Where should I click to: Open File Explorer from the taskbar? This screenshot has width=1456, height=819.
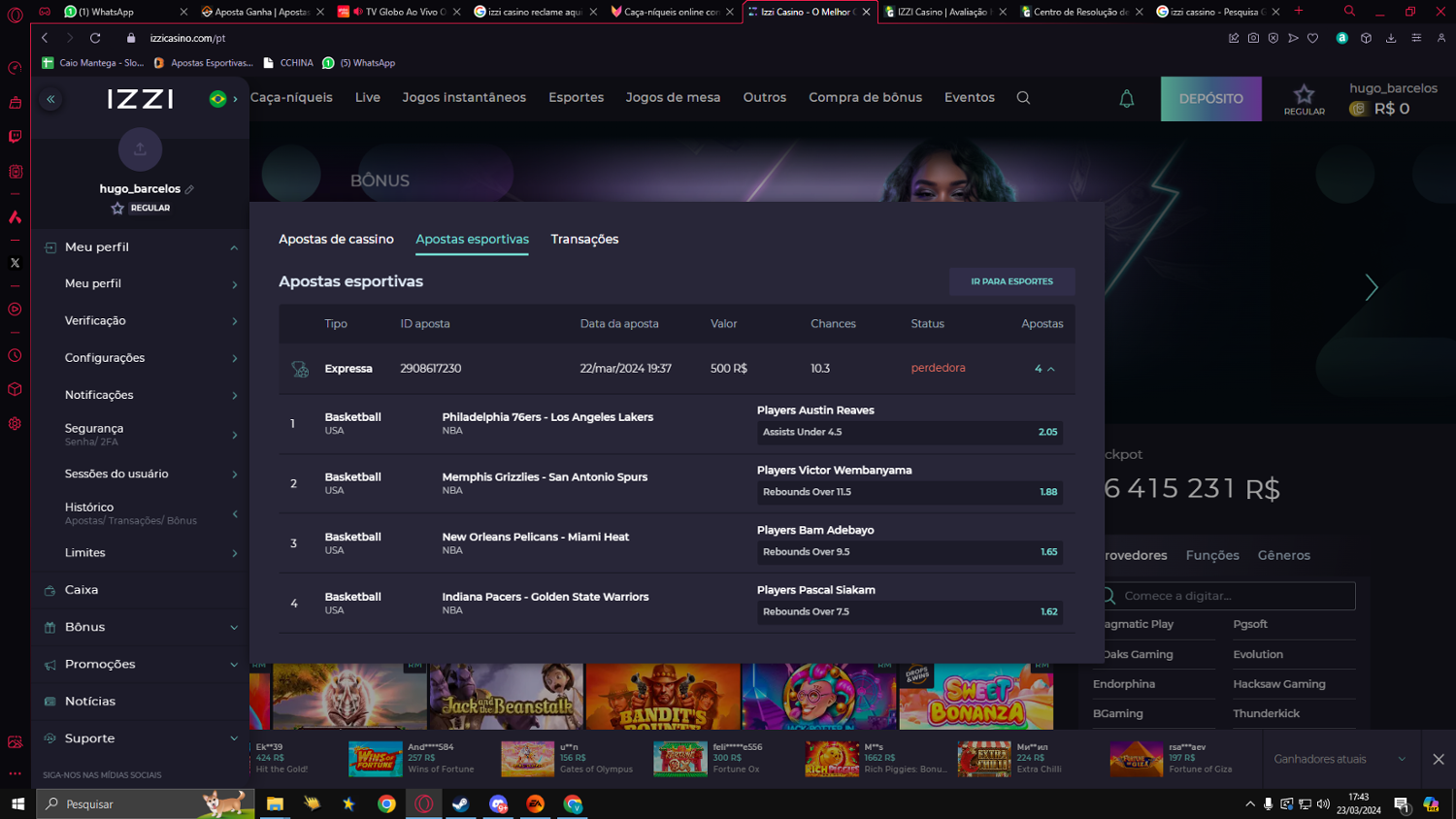(275, 804)
